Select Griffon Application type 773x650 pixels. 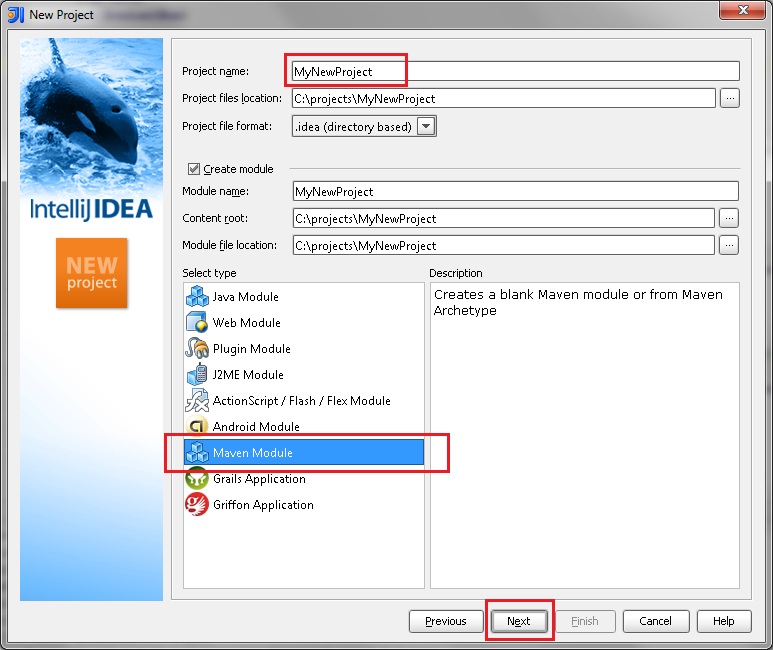pos(304,505)
